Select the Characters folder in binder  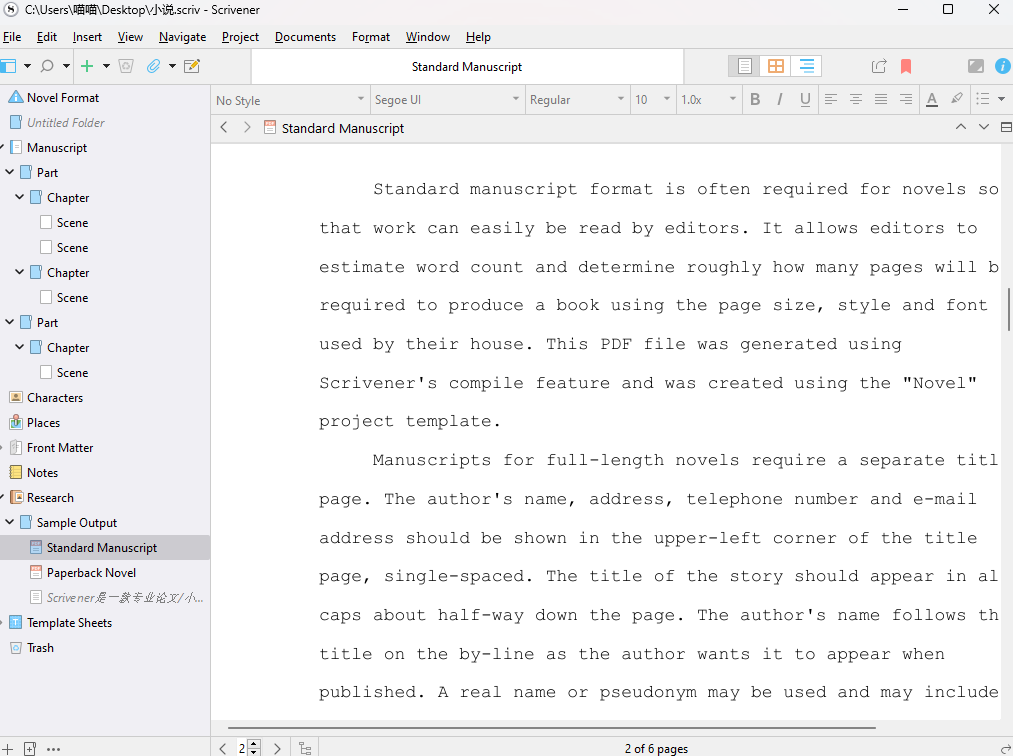55,398
